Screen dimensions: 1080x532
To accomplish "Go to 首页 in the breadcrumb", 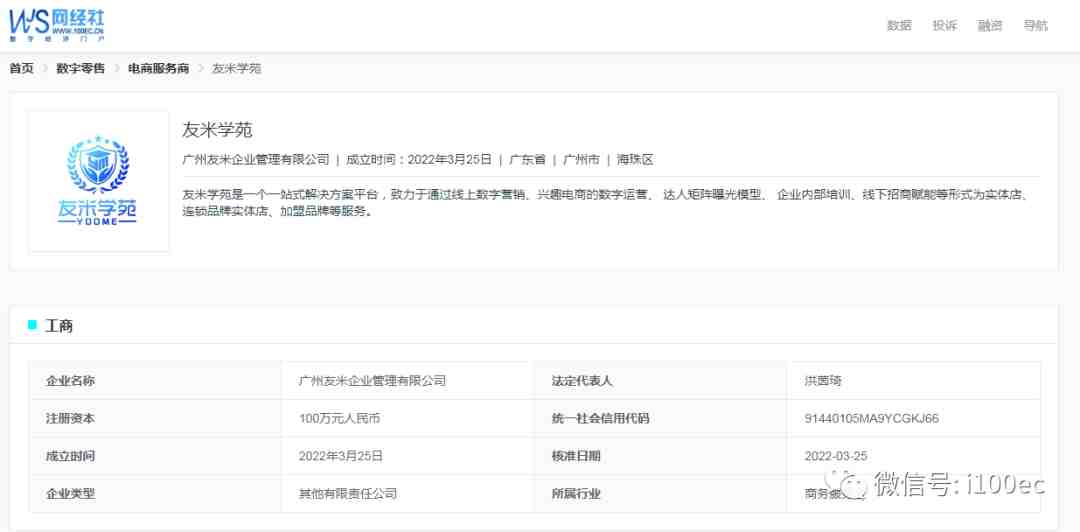I will (21, 68).
